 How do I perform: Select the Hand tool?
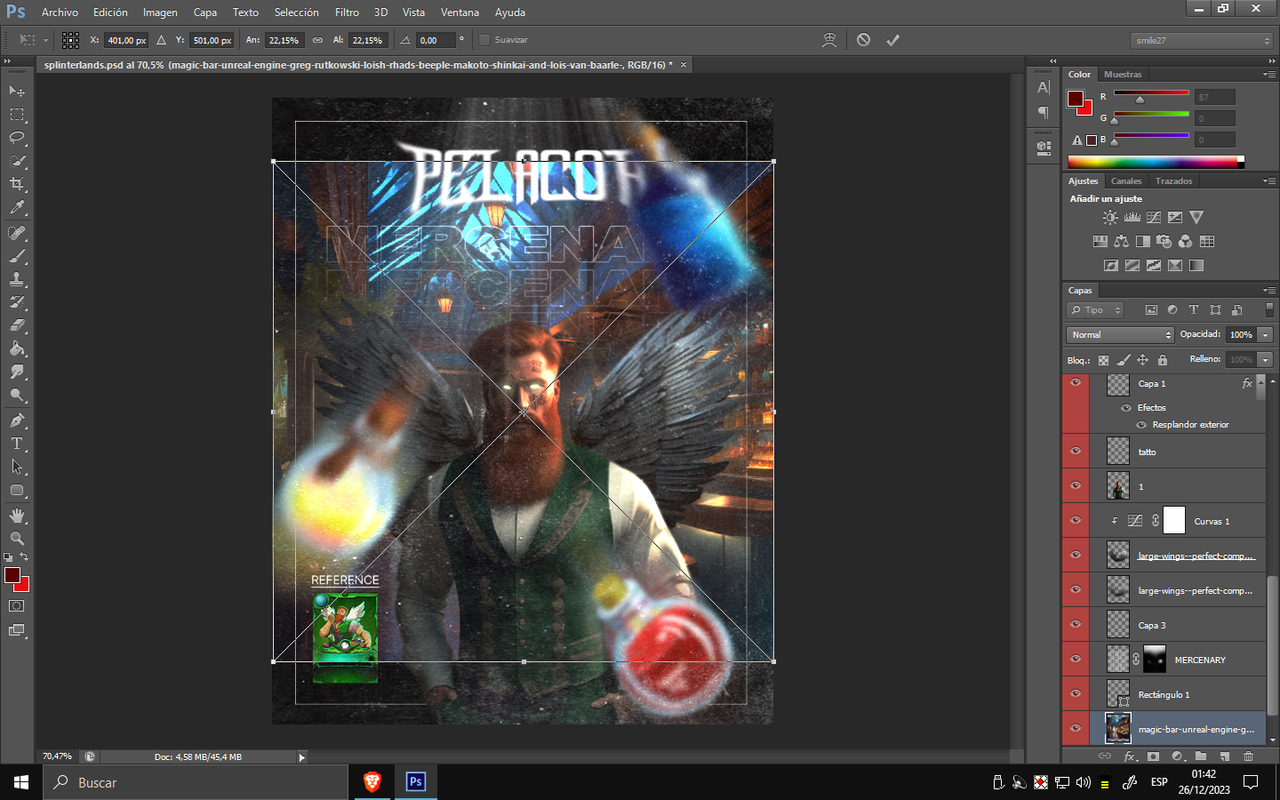(17, 515)
